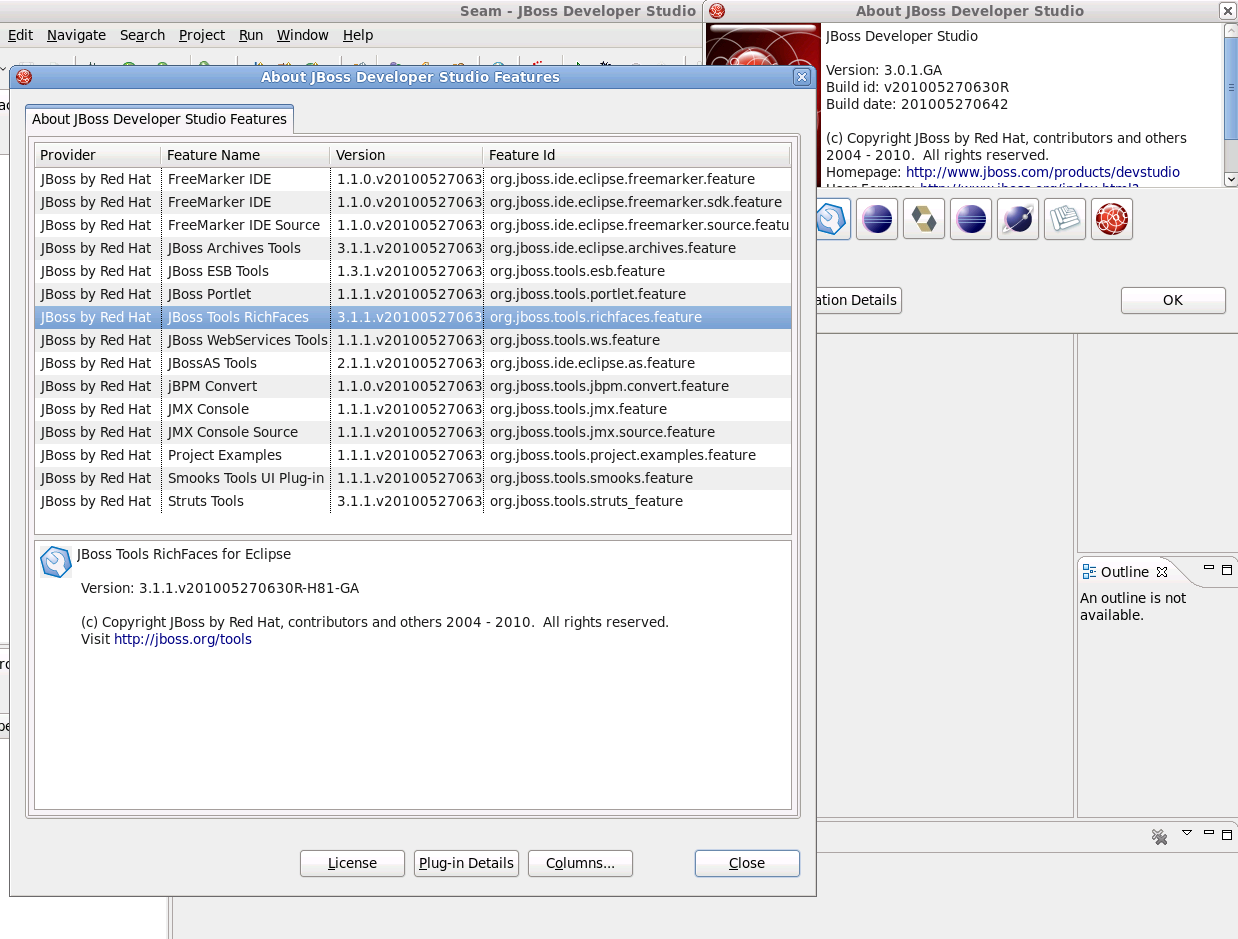Open the Edit menu
This screenshot has width=1238, height=939.
pos(20,35)
